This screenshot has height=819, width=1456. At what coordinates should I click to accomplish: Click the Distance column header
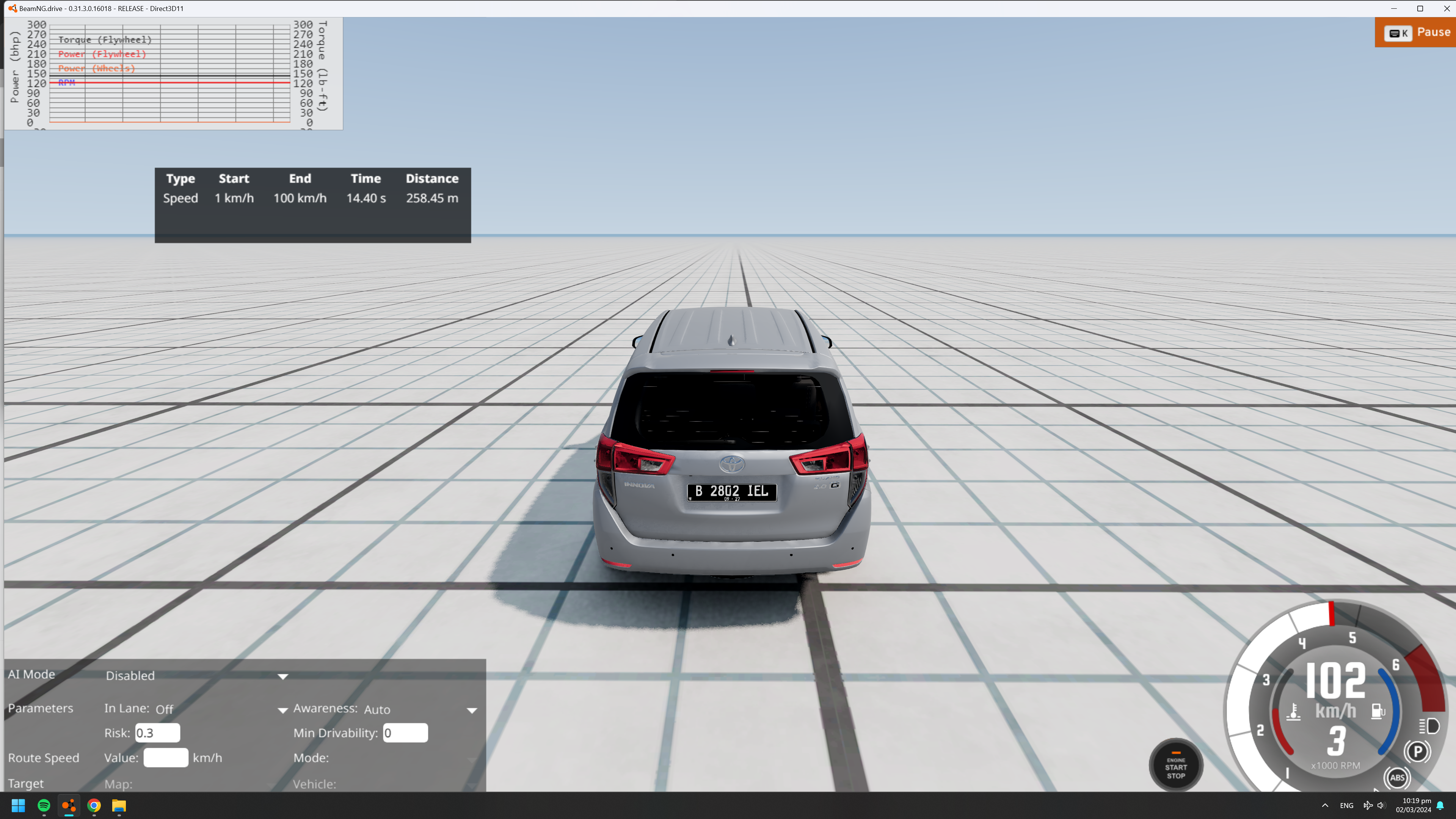click(432, 179)
